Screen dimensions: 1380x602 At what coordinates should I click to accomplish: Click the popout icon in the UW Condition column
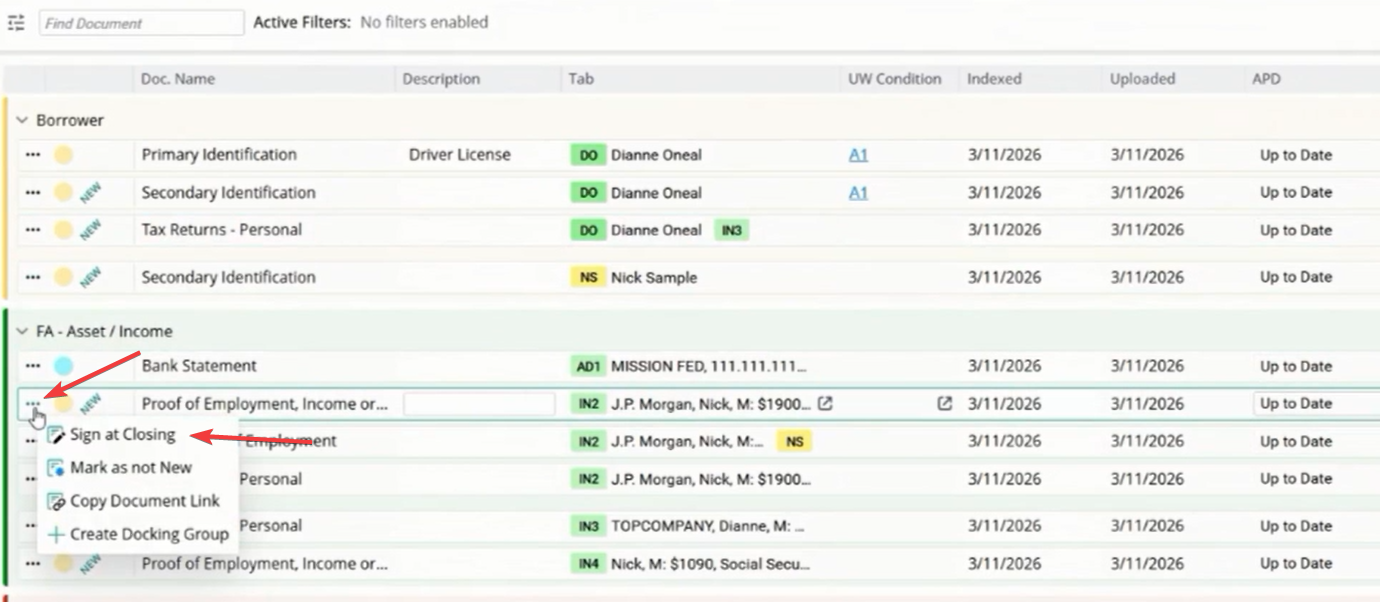point(944,404)
